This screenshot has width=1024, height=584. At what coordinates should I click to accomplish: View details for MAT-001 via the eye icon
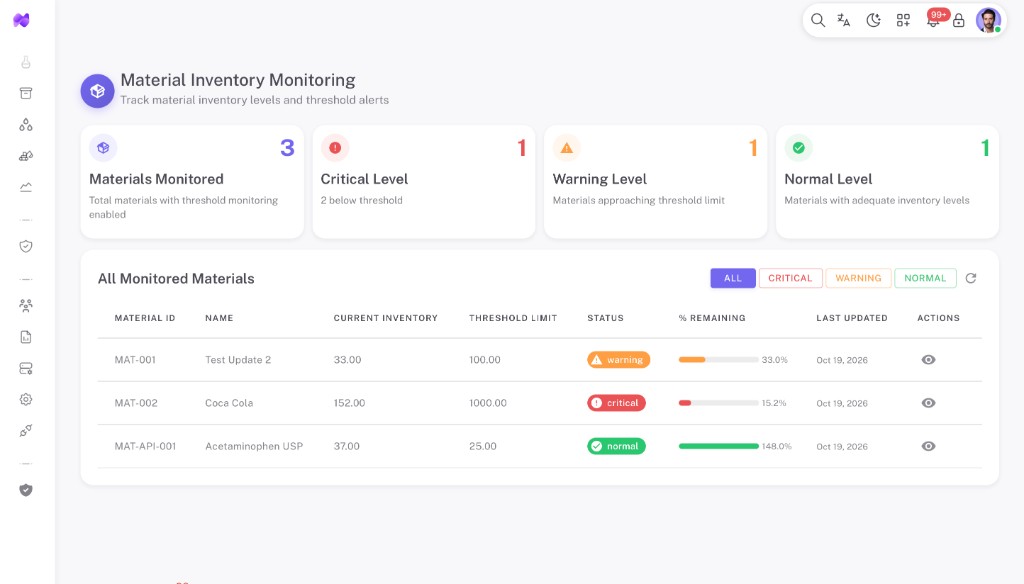pyautogui.click(x=928, y=360)
